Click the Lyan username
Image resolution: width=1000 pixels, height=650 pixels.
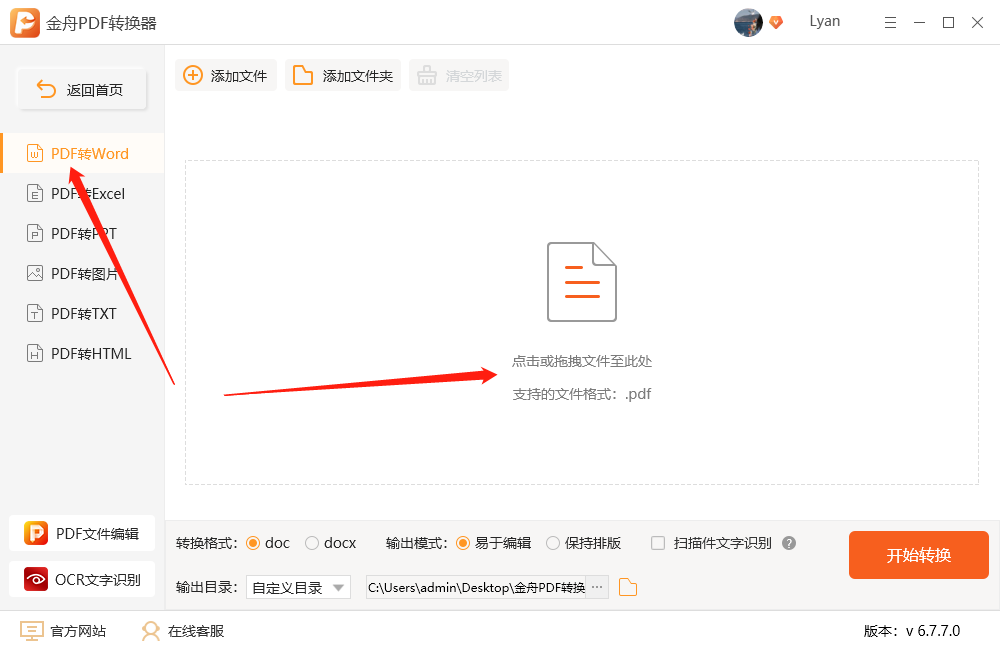[x=825, y=21]
